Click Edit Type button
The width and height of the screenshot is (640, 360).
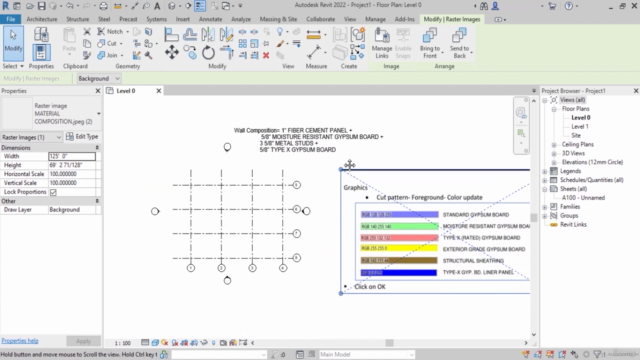click(82, 137)
